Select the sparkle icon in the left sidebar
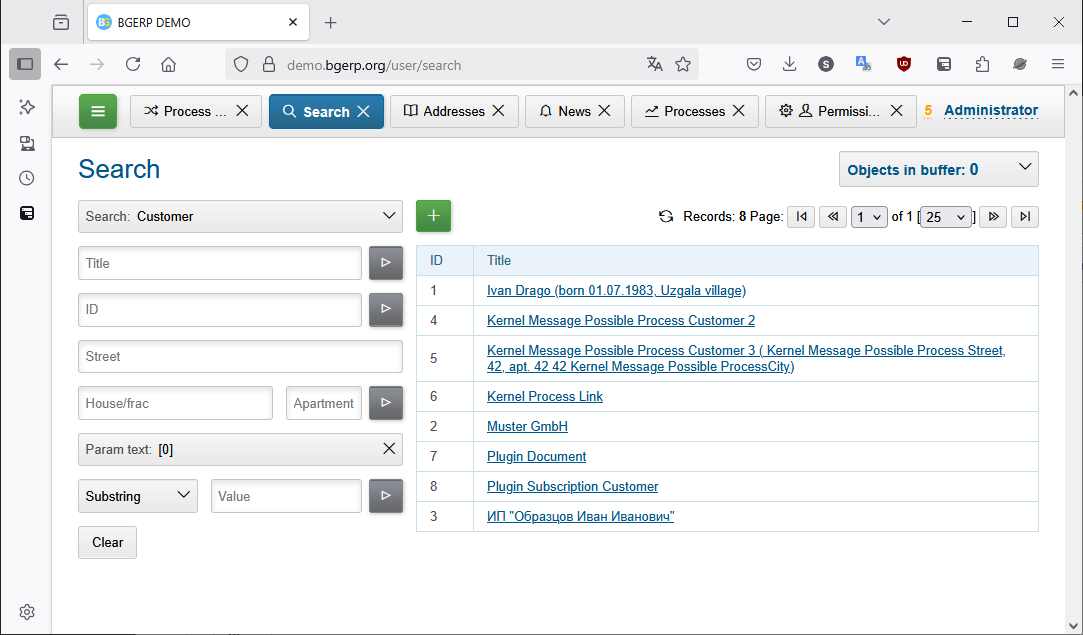1083x635 pixels. 26,106
